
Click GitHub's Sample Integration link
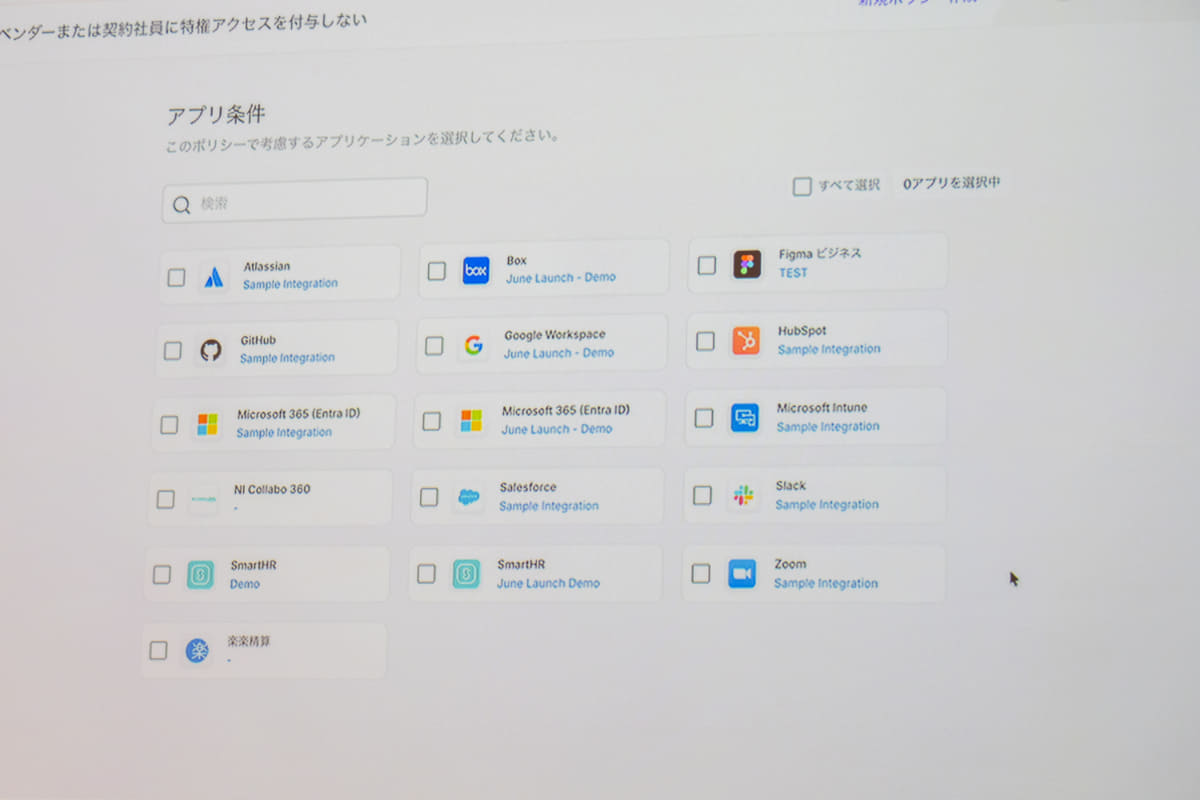287,358
